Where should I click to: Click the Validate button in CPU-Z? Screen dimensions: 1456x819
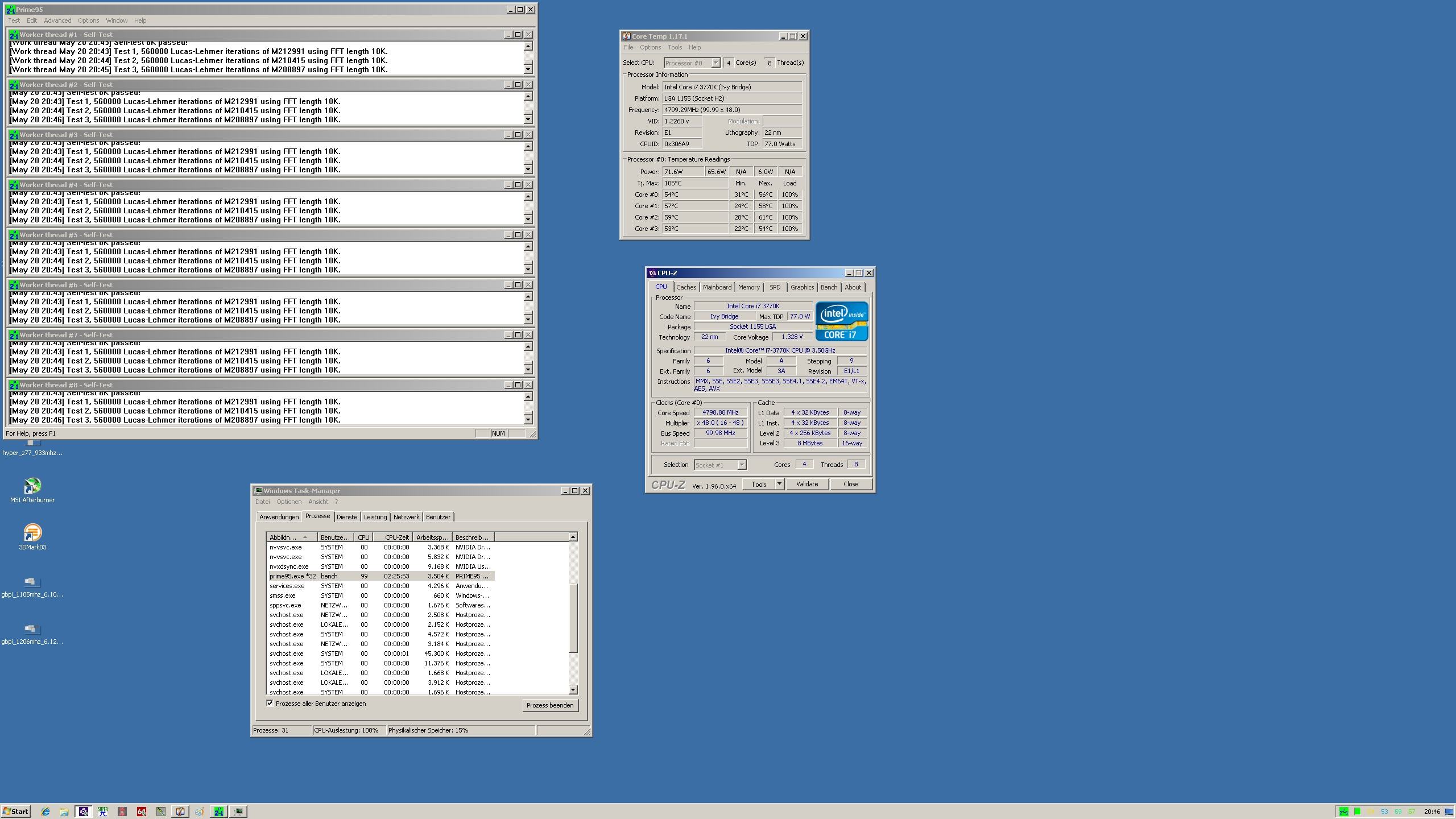click(x=807, y=484)
